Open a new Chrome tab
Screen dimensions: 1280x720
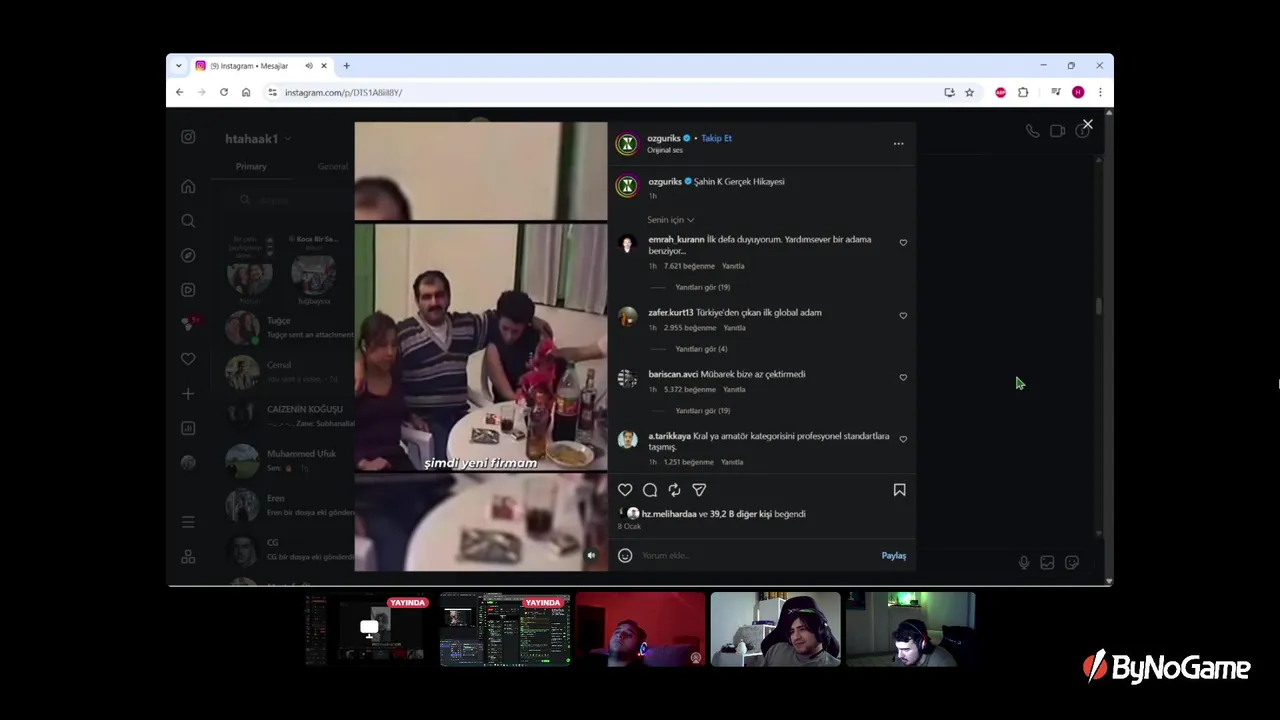346,66
